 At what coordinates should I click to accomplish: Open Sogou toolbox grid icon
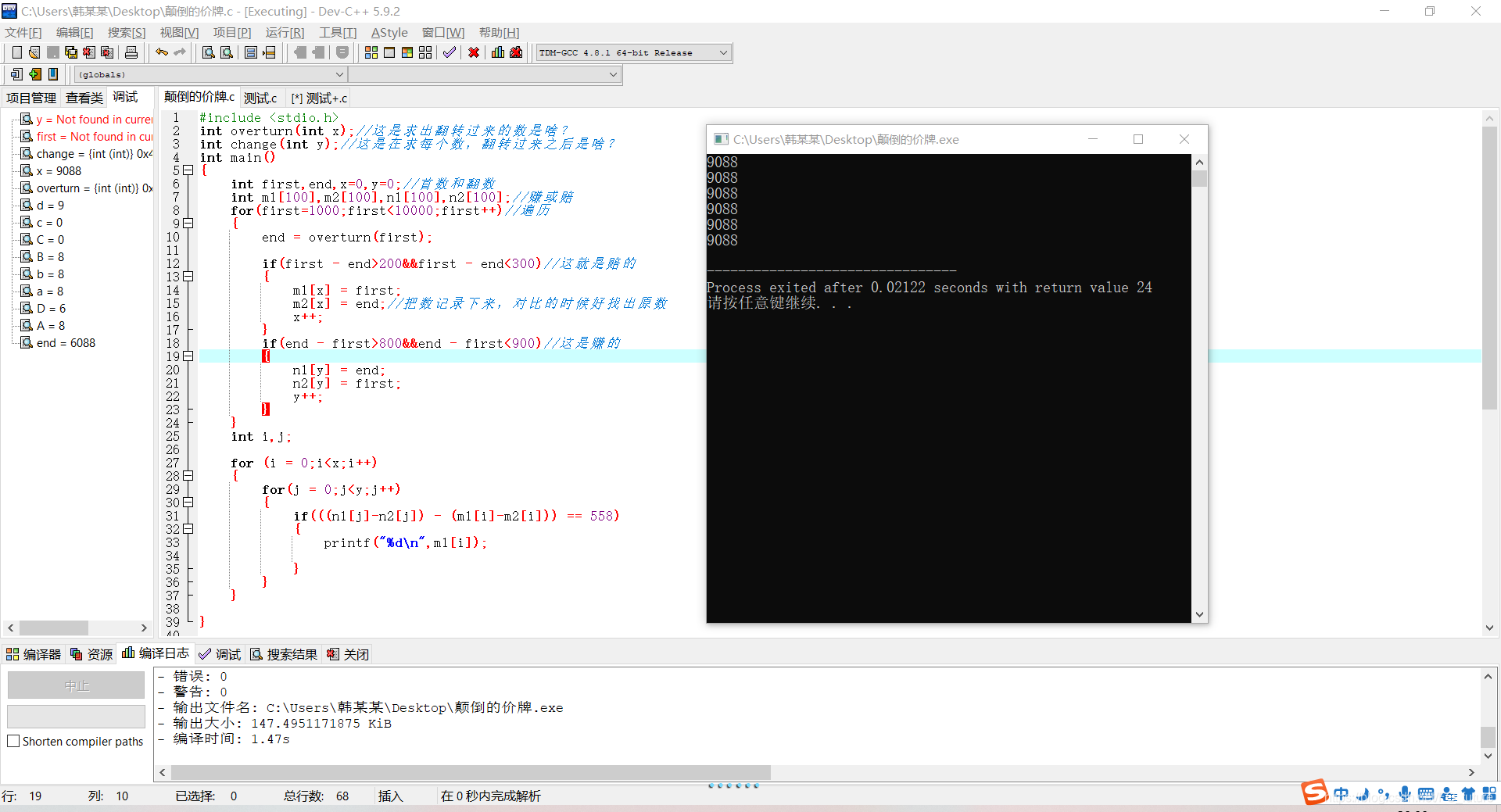1489,794
